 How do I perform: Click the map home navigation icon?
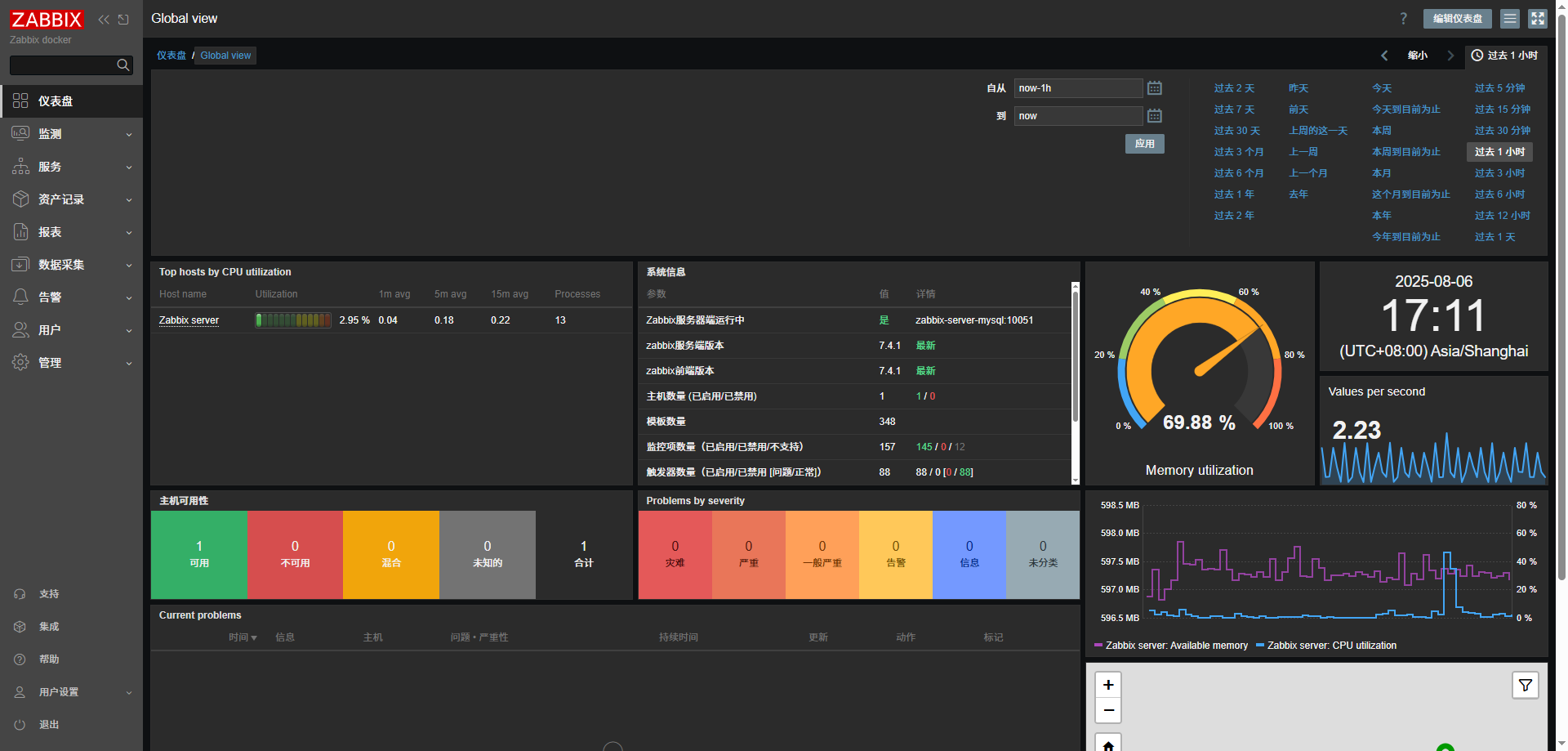(1108, 744)
